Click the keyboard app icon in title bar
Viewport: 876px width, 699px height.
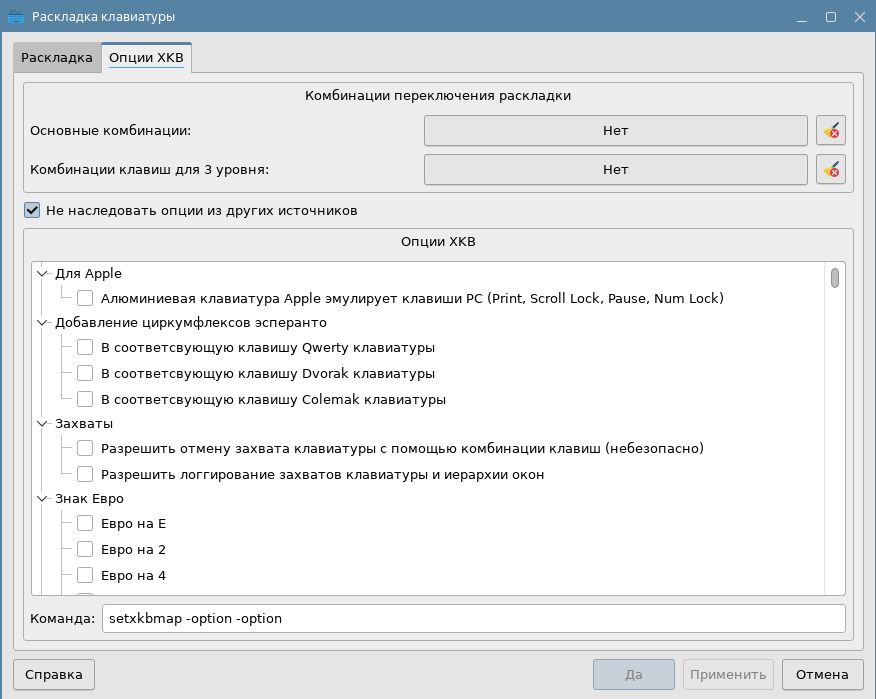coord(15,17)
